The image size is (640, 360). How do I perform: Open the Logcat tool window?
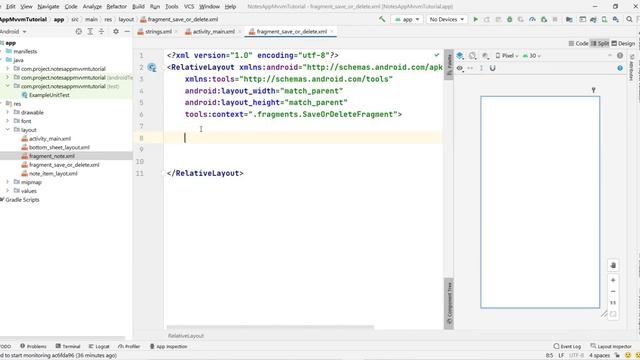99,346
